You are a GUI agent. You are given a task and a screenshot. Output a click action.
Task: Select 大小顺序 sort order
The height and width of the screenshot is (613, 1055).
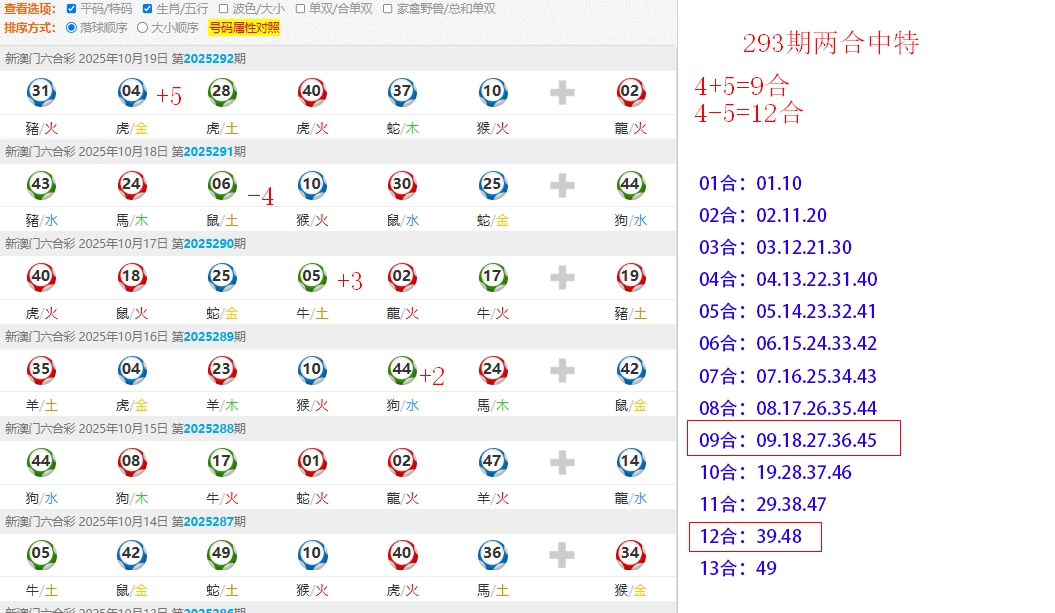click(142, 28)
